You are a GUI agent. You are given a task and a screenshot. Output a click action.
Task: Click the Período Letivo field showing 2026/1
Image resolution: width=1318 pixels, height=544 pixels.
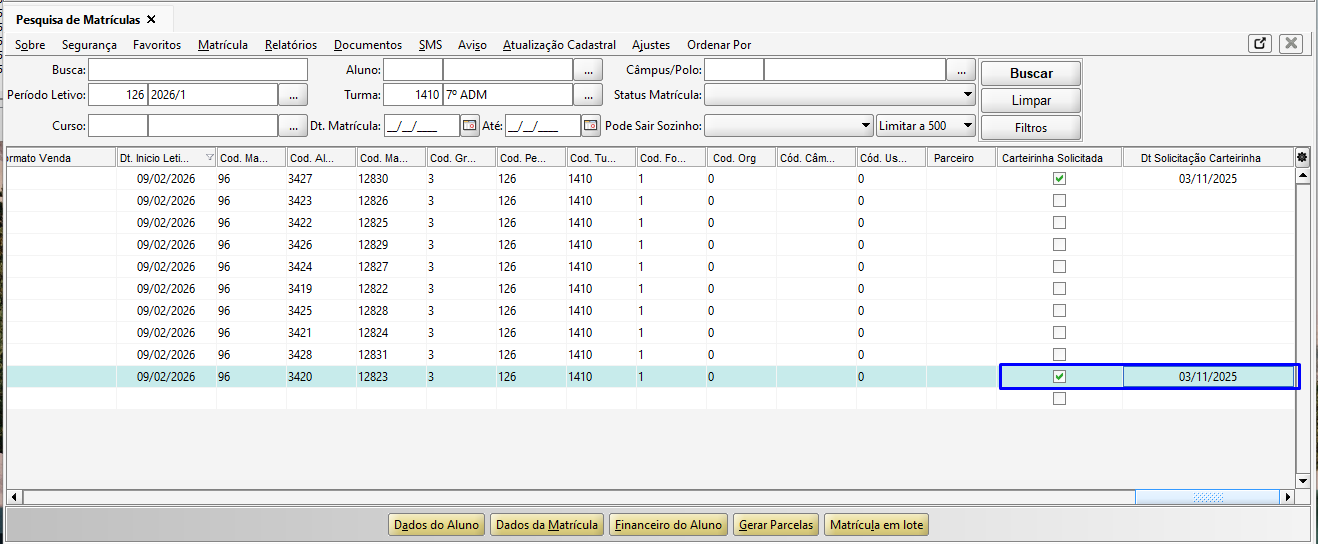click(212, 95)
